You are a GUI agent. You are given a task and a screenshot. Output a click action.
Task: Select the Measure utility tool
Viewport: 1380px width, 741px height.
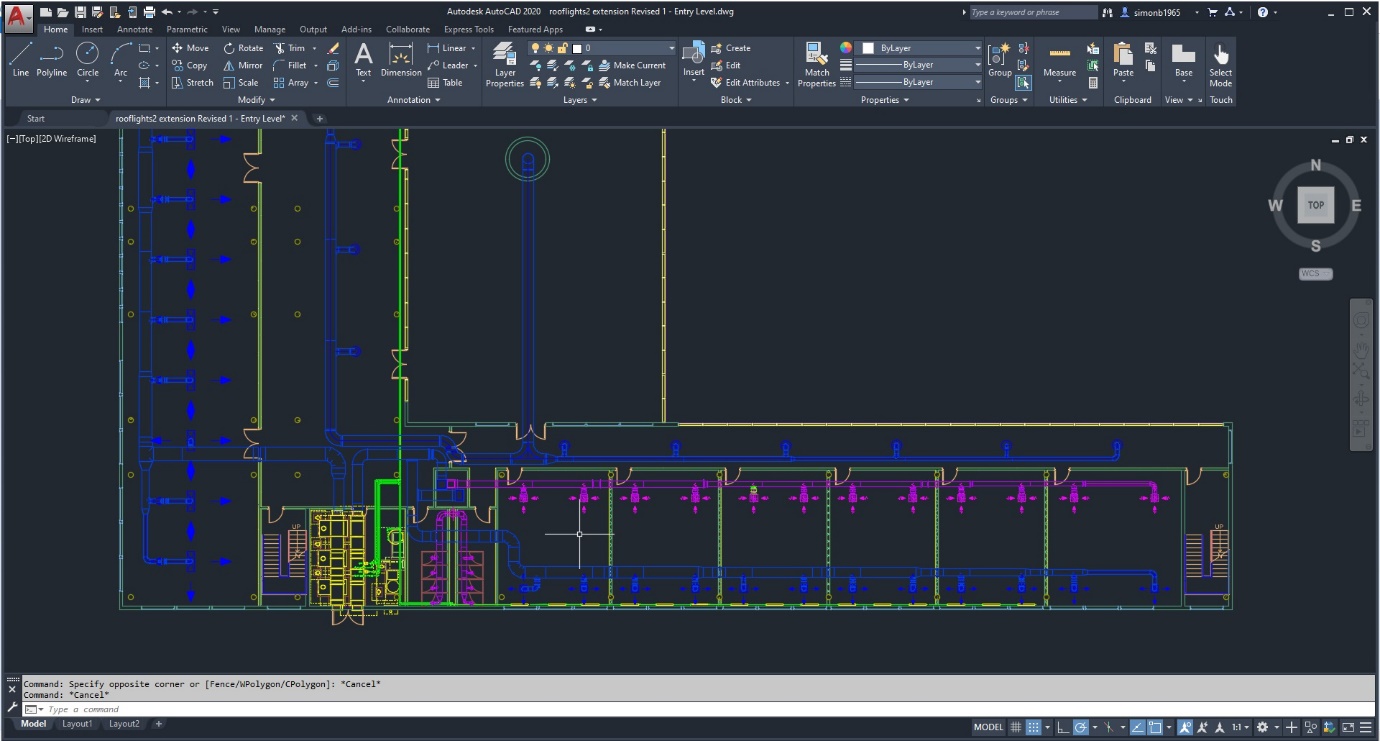[x=1060, y=60]
